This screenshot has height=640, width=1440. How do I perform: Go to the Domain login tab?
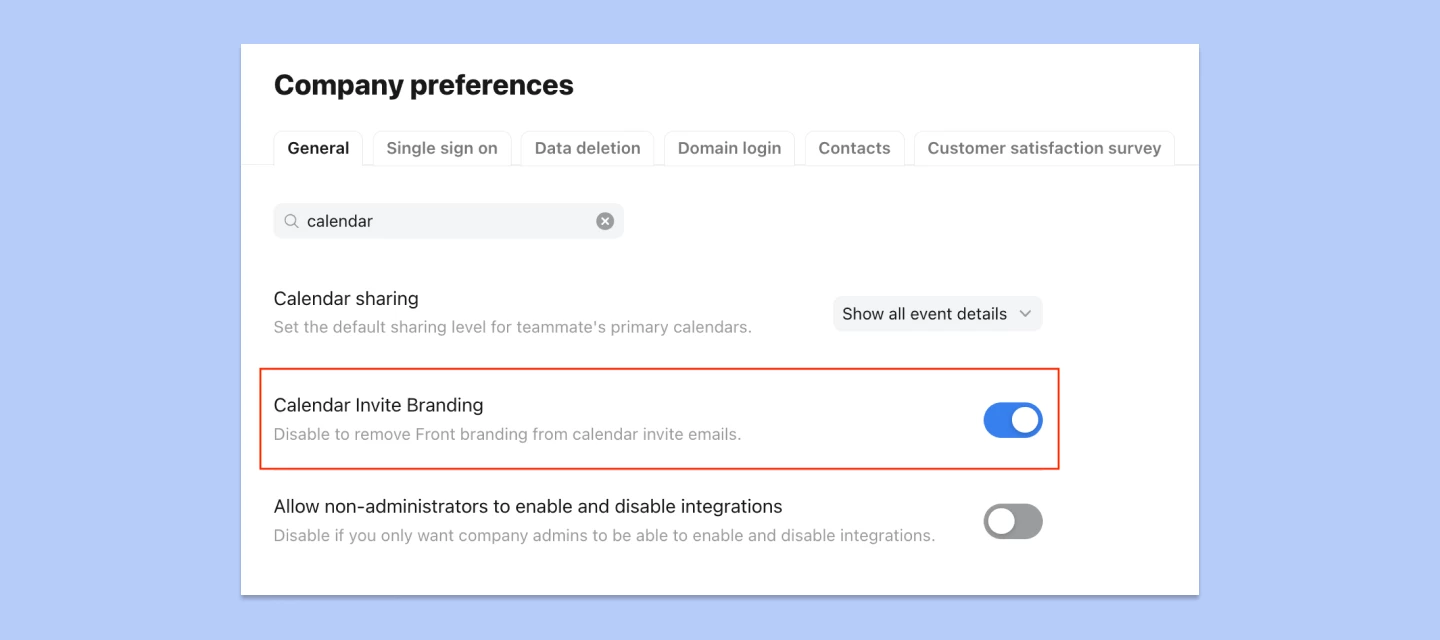pyautogui.click(x=729, y=148)
